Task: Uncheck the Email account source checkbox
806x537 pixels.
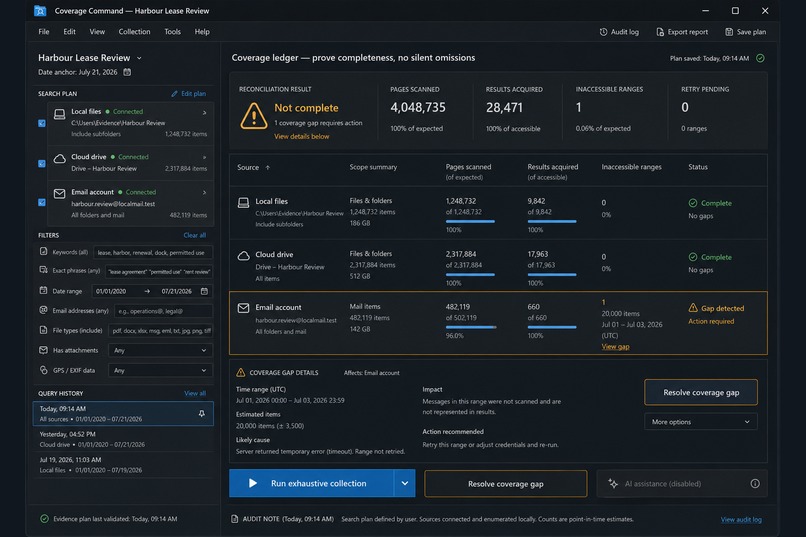Action: point(42,202)
